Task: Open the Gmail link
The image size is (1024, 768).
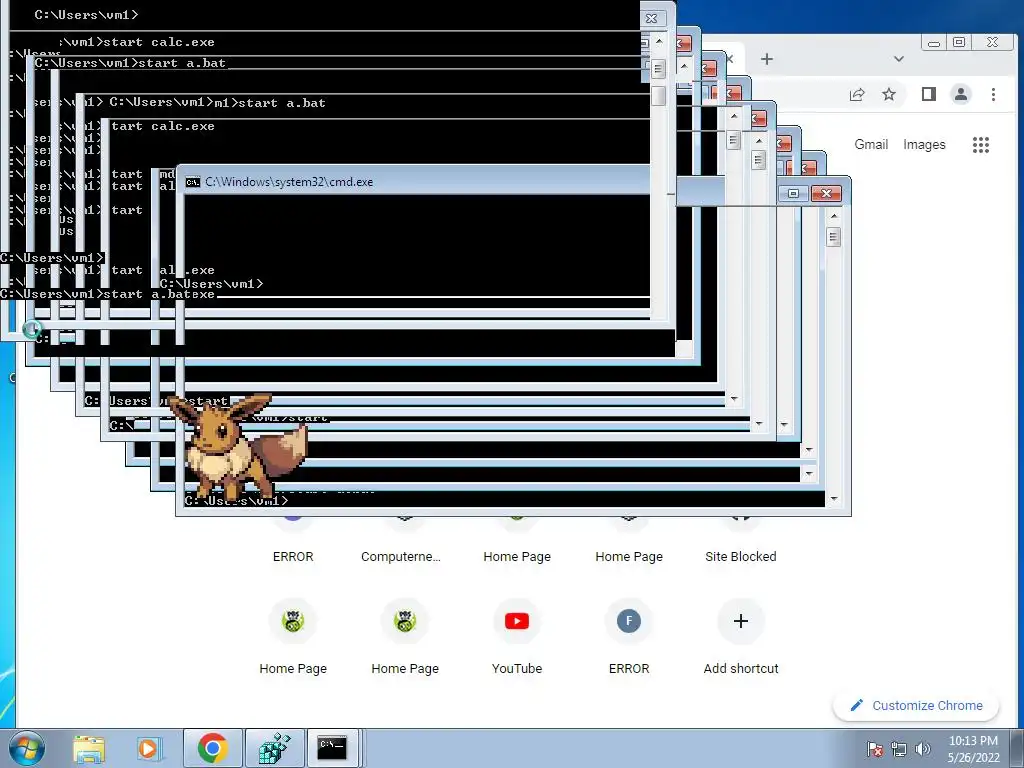Action: 871,144
